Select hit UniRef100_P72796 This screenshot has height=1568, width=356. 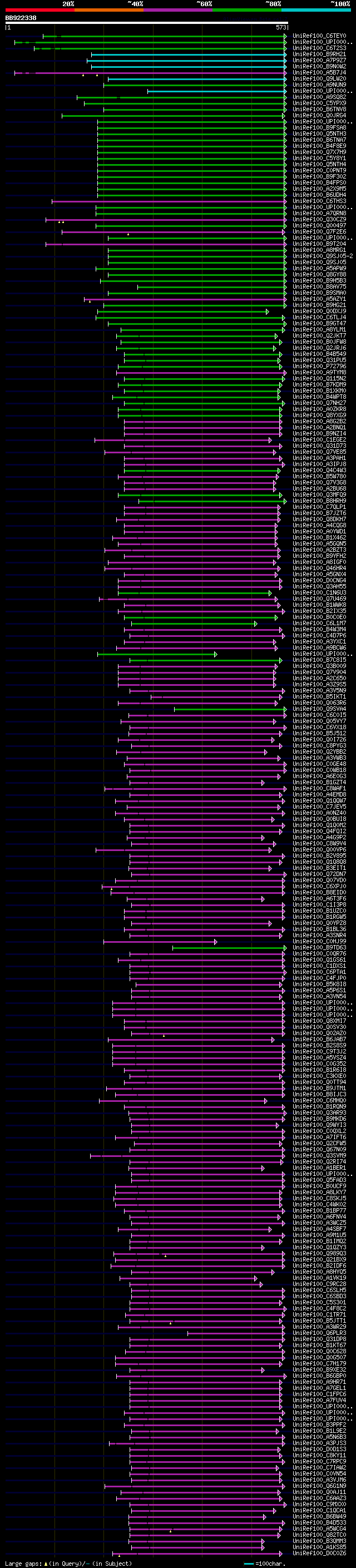tap(319, 367)
